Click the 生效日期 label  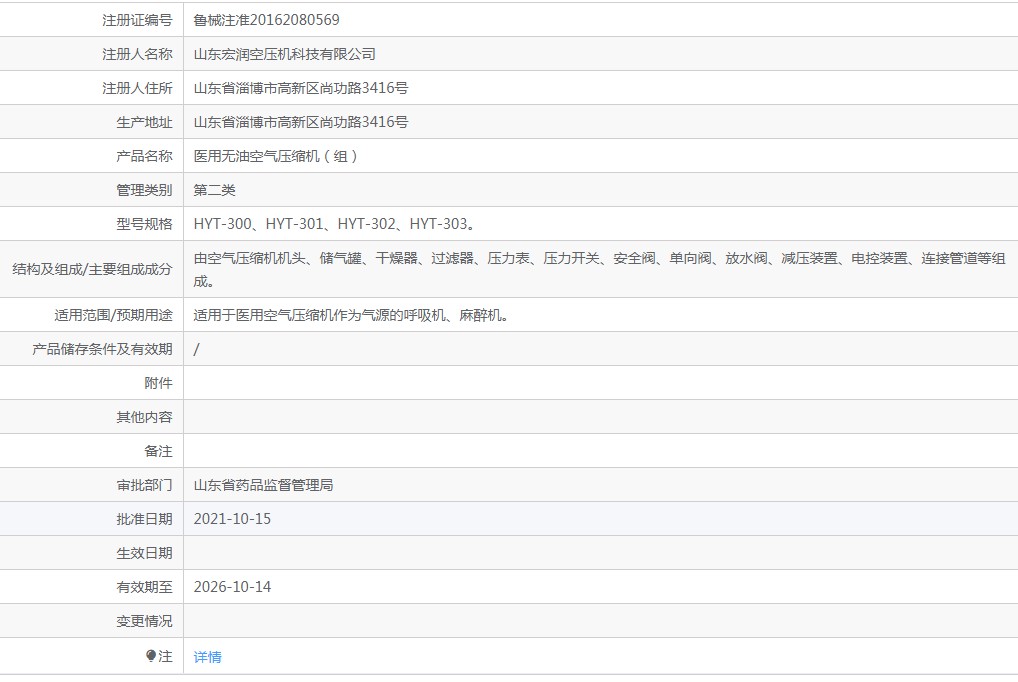(x=144, y=553)
